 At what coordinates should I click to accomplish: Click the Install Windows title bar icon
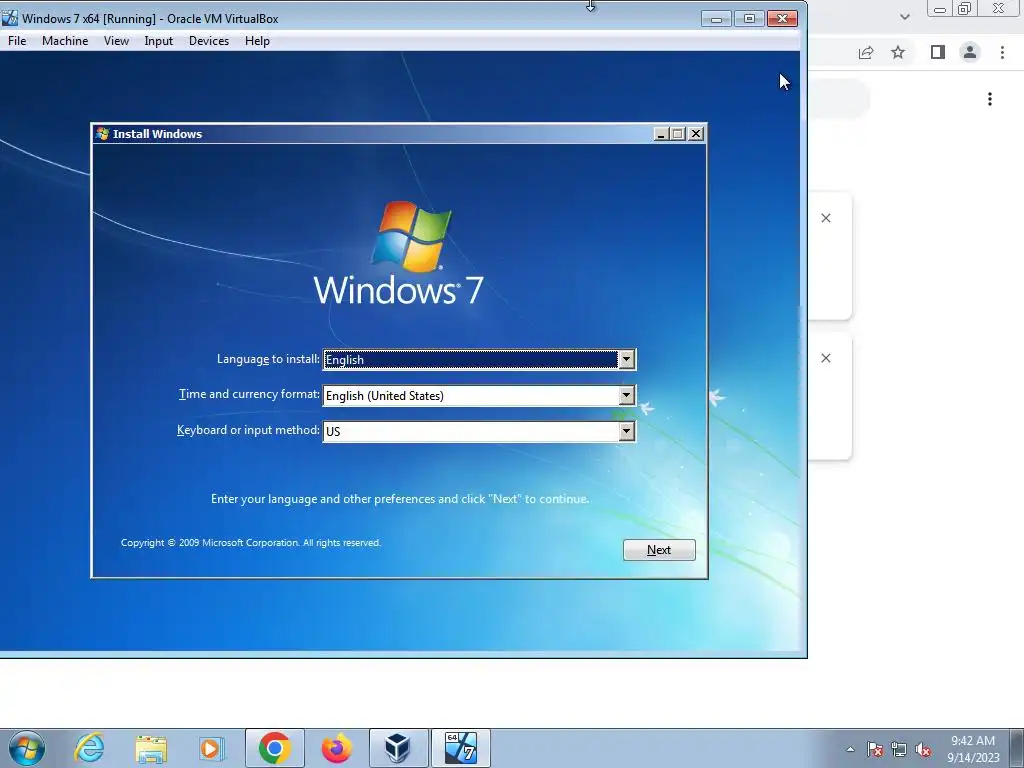tap(103, 134)
